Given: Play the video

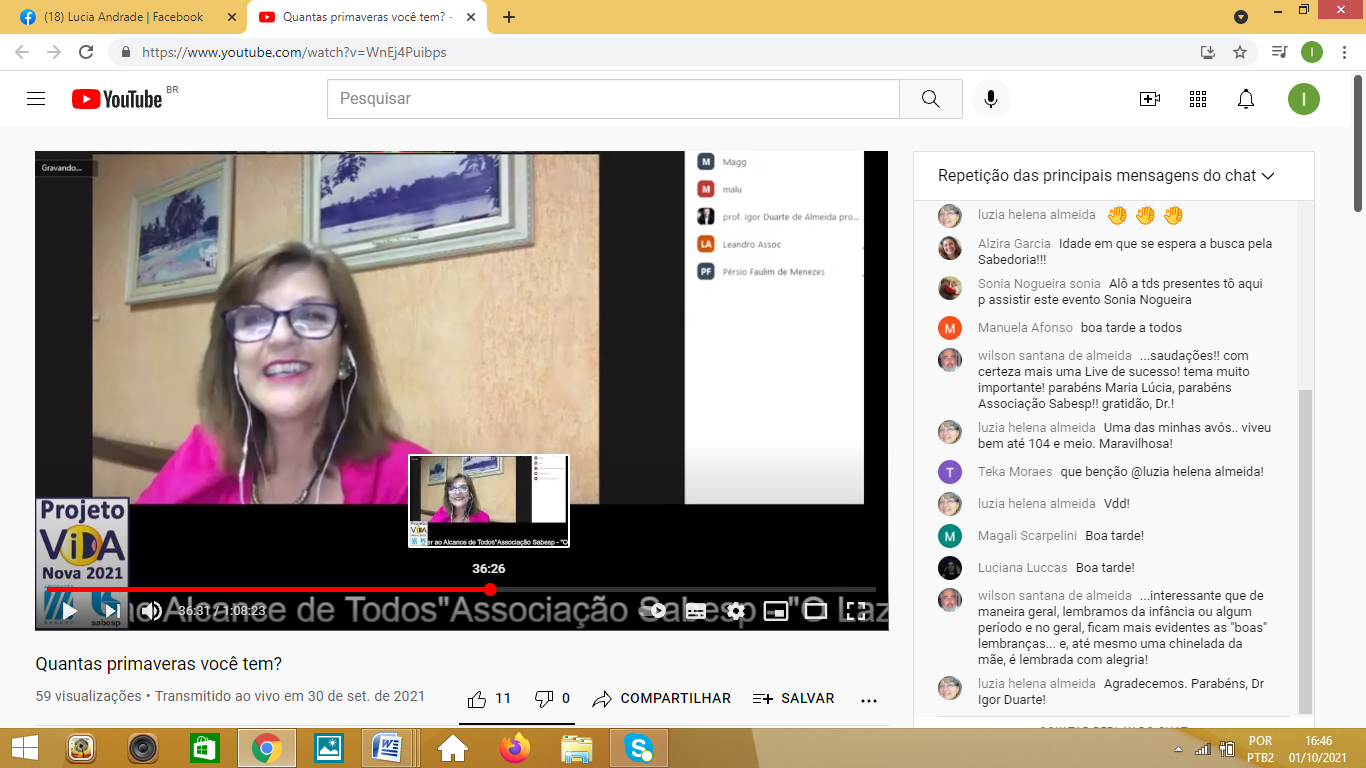Looking at the screenshot, I should (x=69, y=610).
